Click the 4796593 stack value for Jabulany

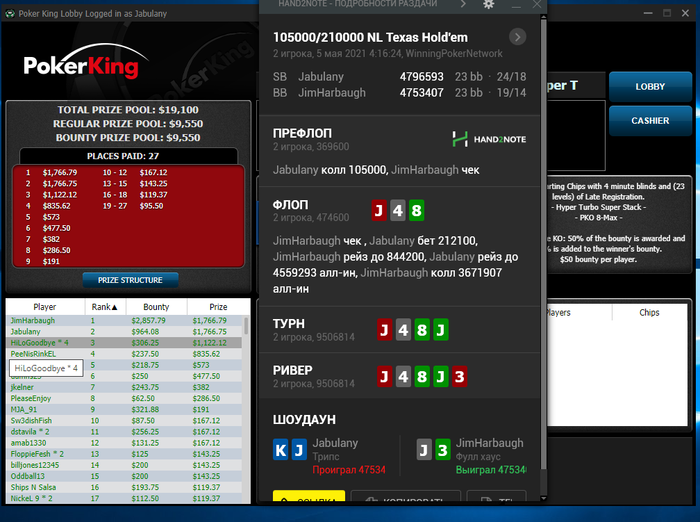click(421, 77)
